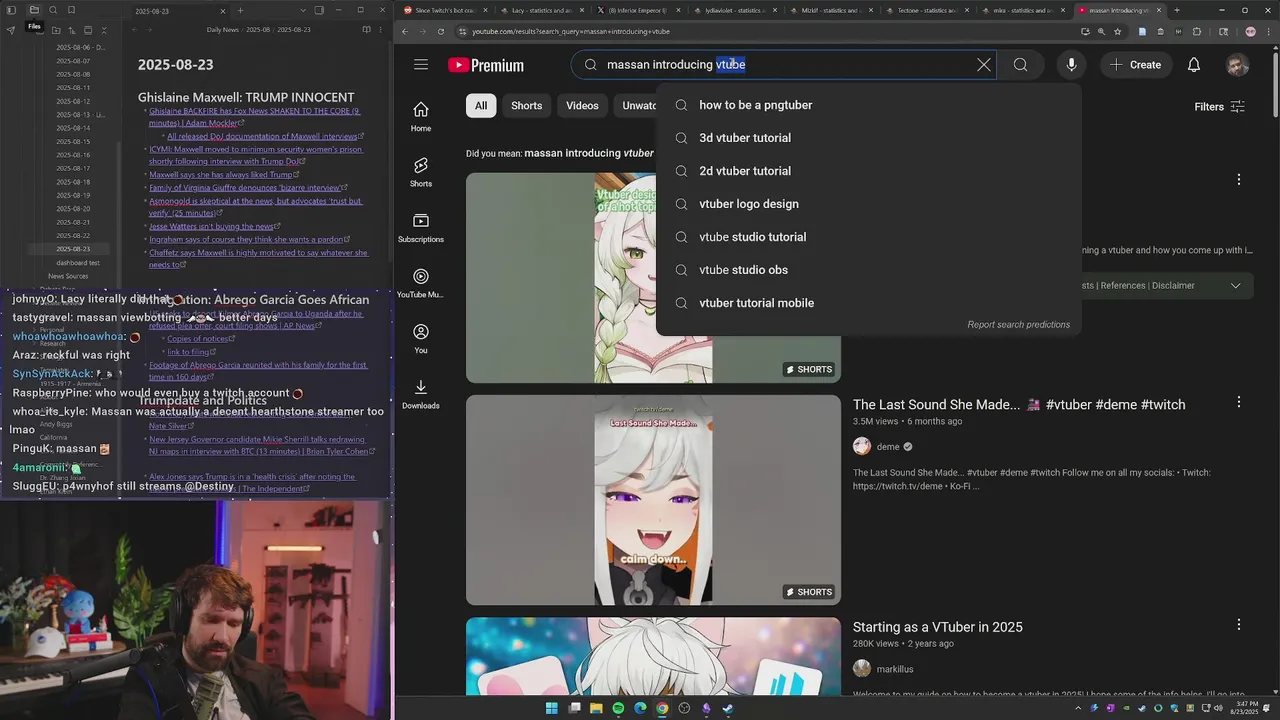
Task: Select the All filter chip
Action: pyautogui.click(x=481, y=106)
